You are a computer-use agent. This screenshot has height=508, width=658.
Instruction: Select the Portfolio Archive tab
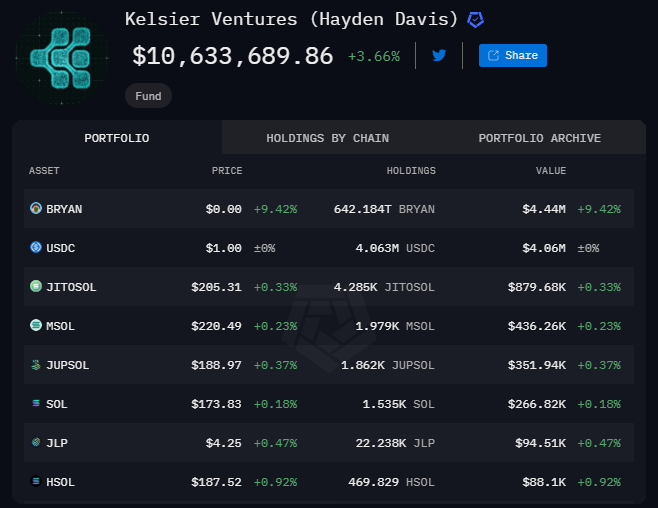pyautogui.click(x=539, y=138)
